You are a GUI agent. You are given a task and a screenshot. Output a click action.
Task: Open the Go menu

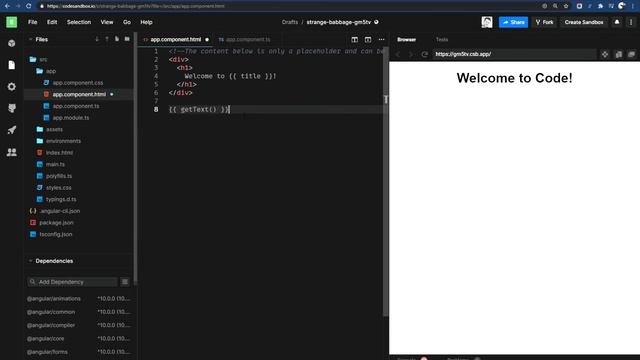tap(127, 22)
